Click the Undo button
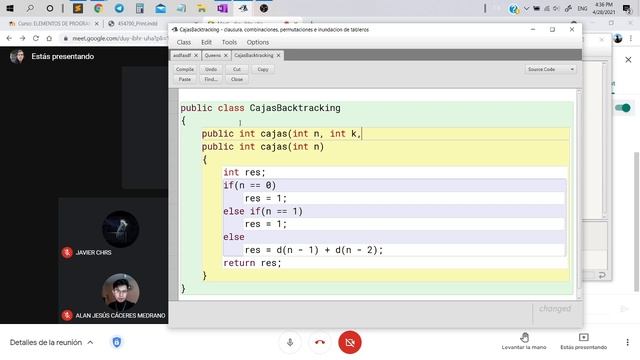Image resolution: width=640 pixels, height=360 pixels. [211, 69]
